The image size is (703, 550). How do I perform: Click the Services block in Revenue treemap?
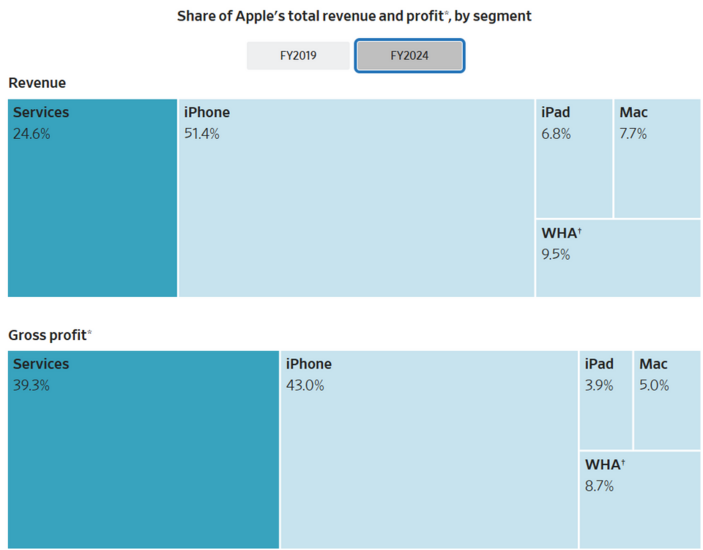[92, 198]
